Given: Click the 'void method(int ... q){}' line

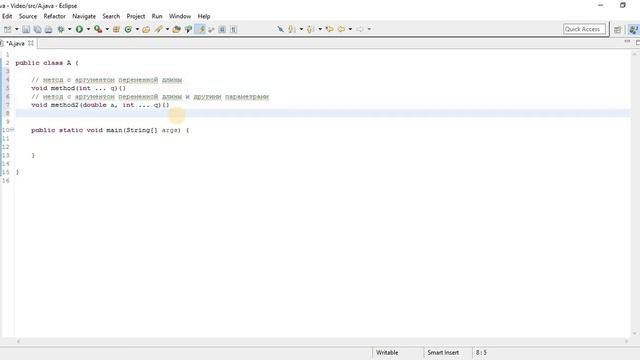Looking at the screenshot, I should click(78, 88).
